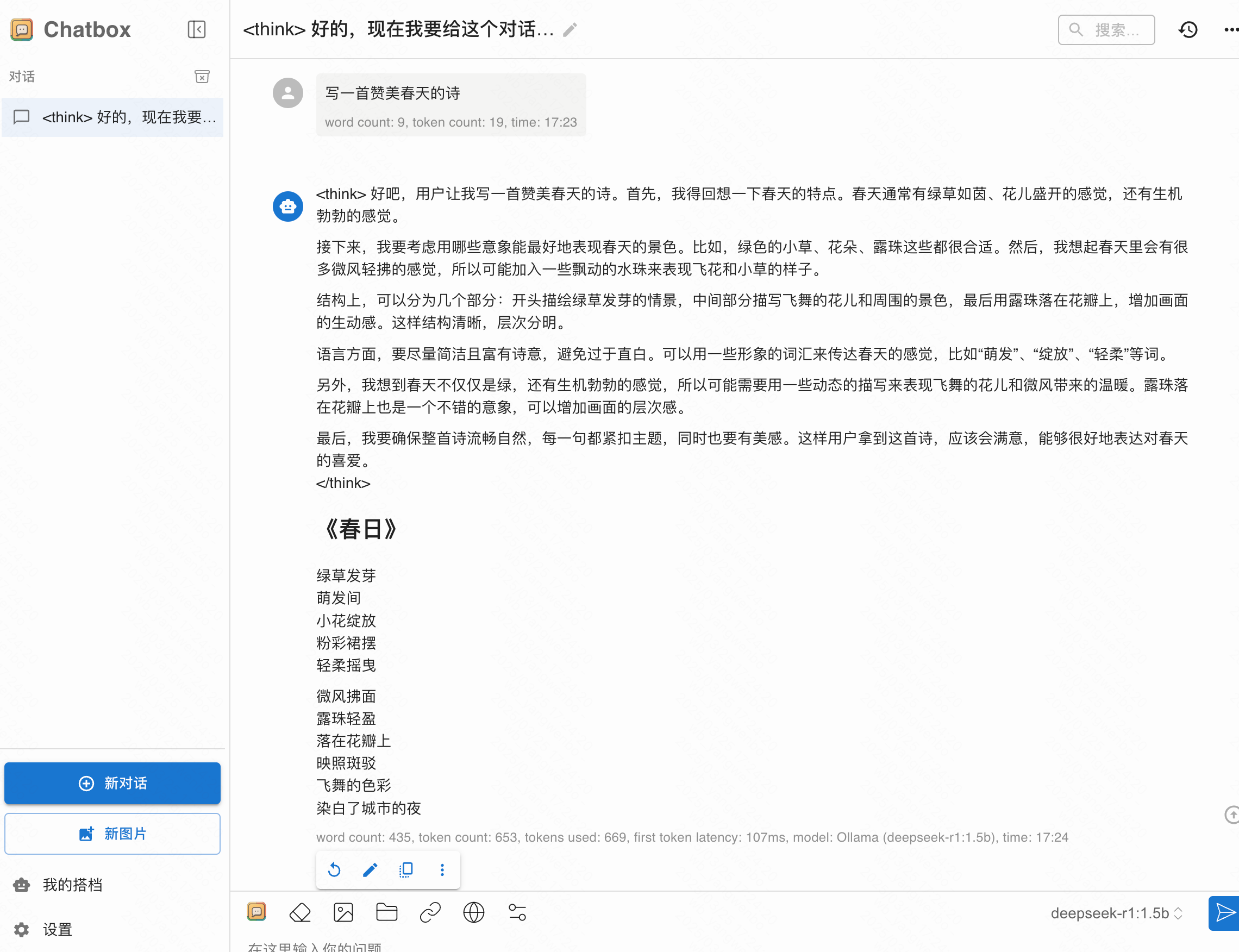The width and height of the screenshot is (1239, 952).
Task: Click the eraser clear-context icon
Action: [300, 912]
